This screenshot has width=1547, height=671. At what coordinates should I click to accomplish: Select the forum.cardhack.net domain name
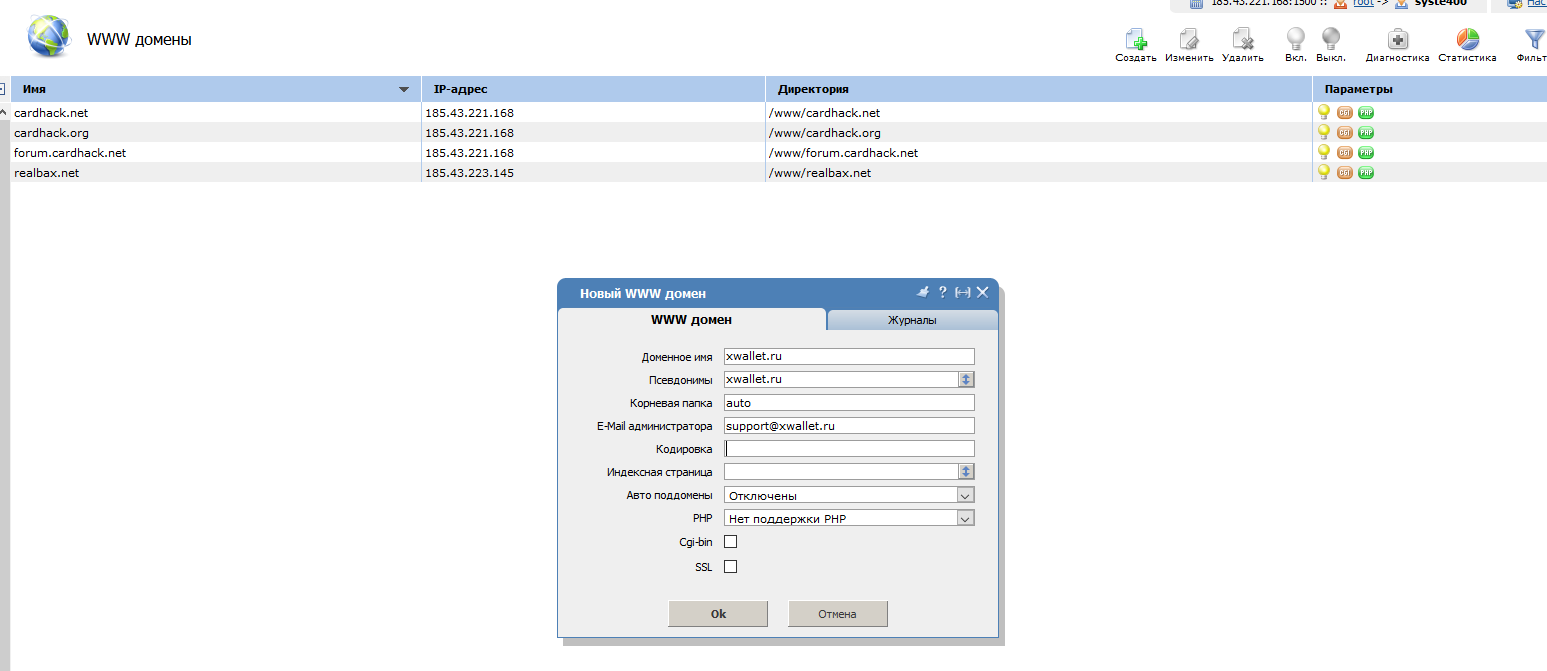pos(70,153)
